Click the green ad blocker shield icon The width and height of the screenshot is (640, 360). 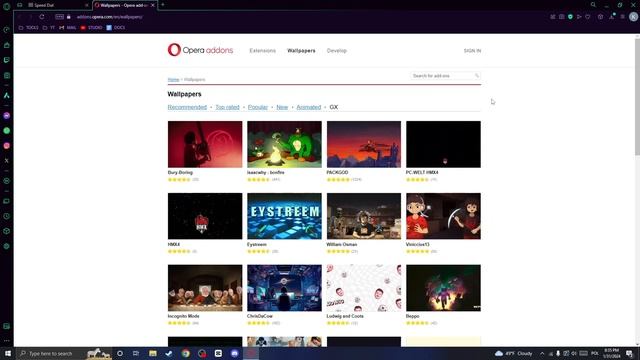coord(570,17)
